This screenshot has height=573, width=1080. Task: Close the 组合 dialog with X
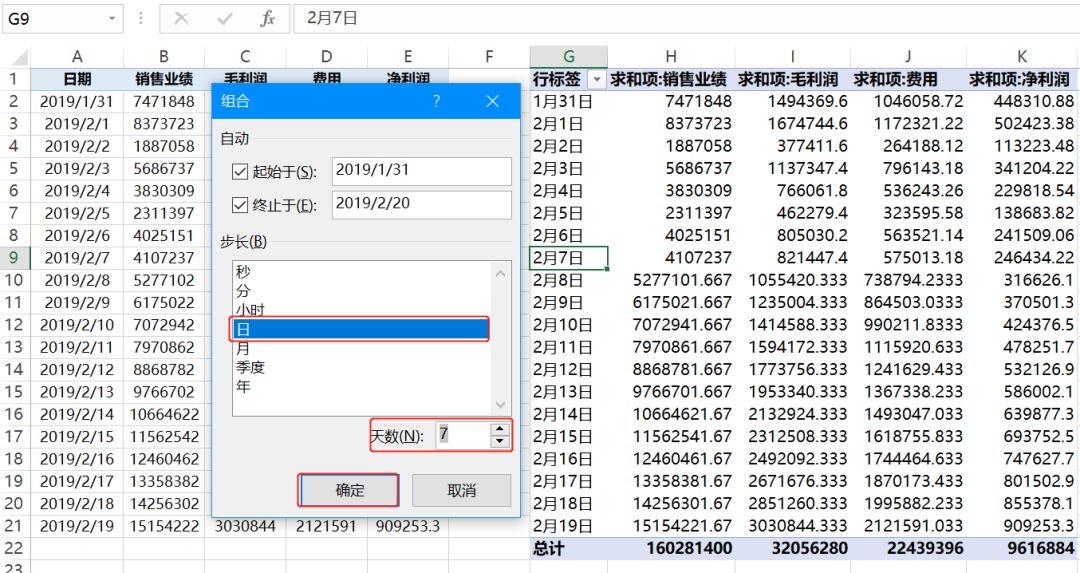coord(492,101)
